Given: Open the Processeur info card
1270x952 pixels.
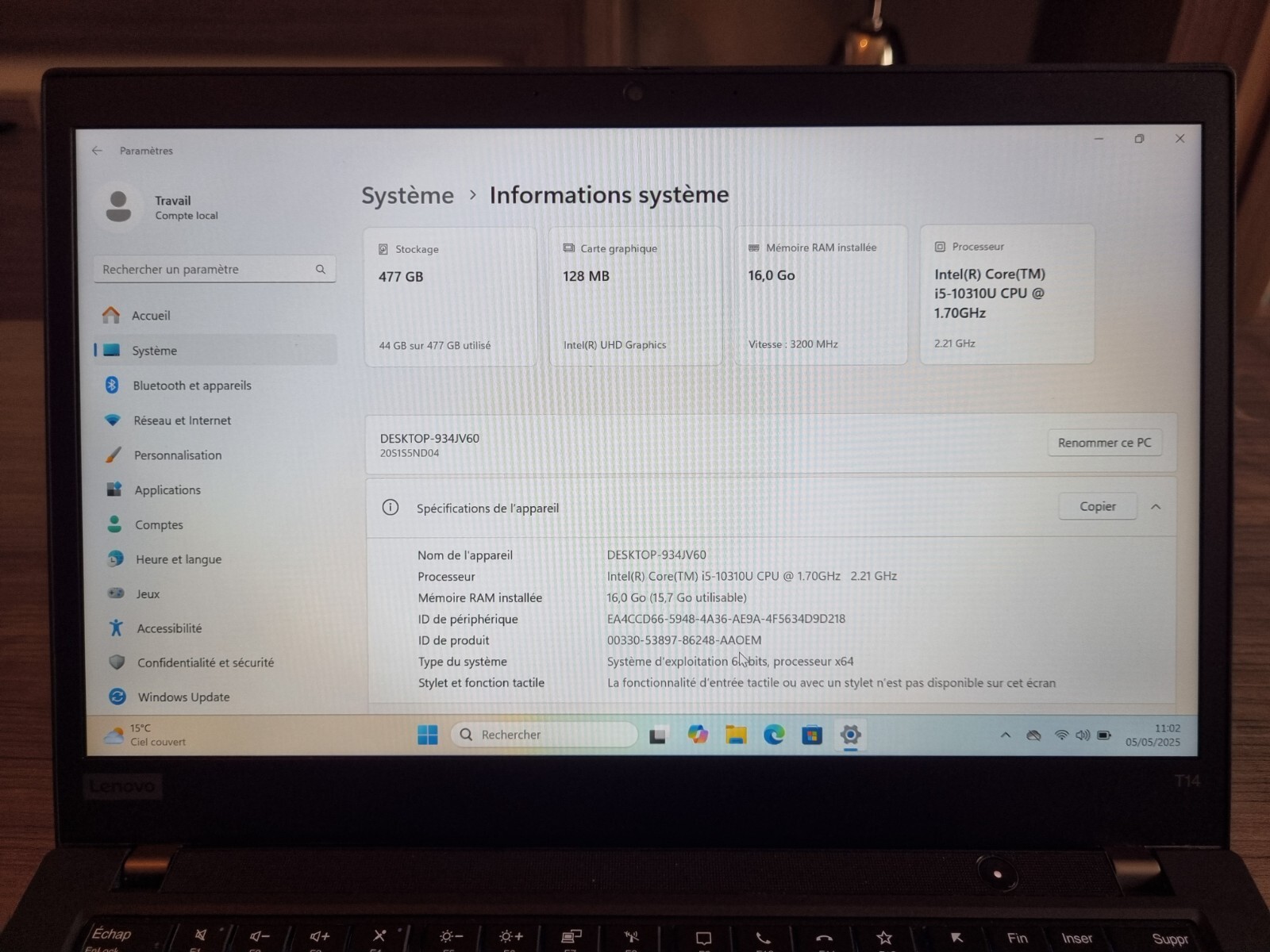Looking at the screenshot, I should pyautogui.click(x=1007, y=295).
